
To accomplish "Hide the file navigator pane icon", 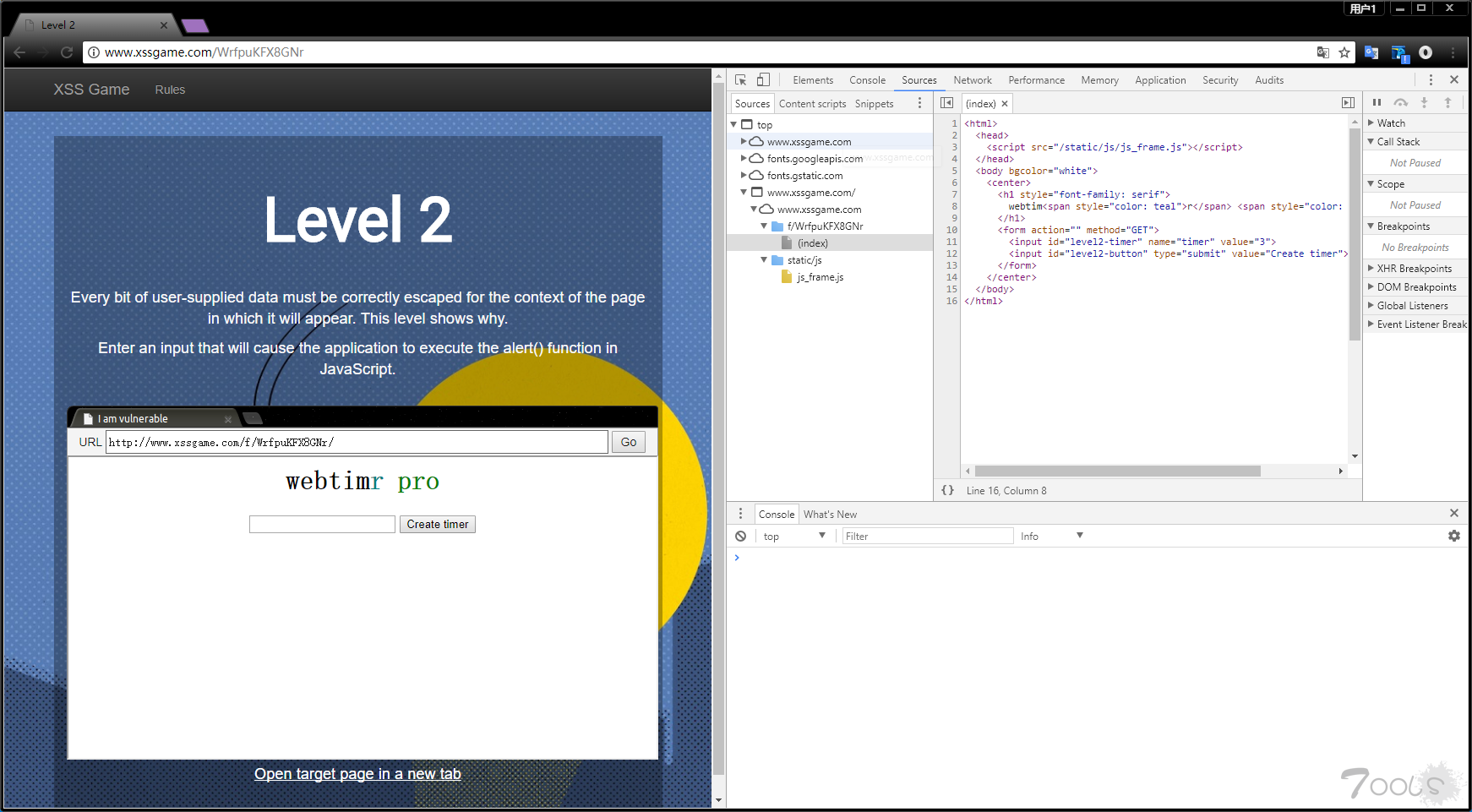I will 947,103.
